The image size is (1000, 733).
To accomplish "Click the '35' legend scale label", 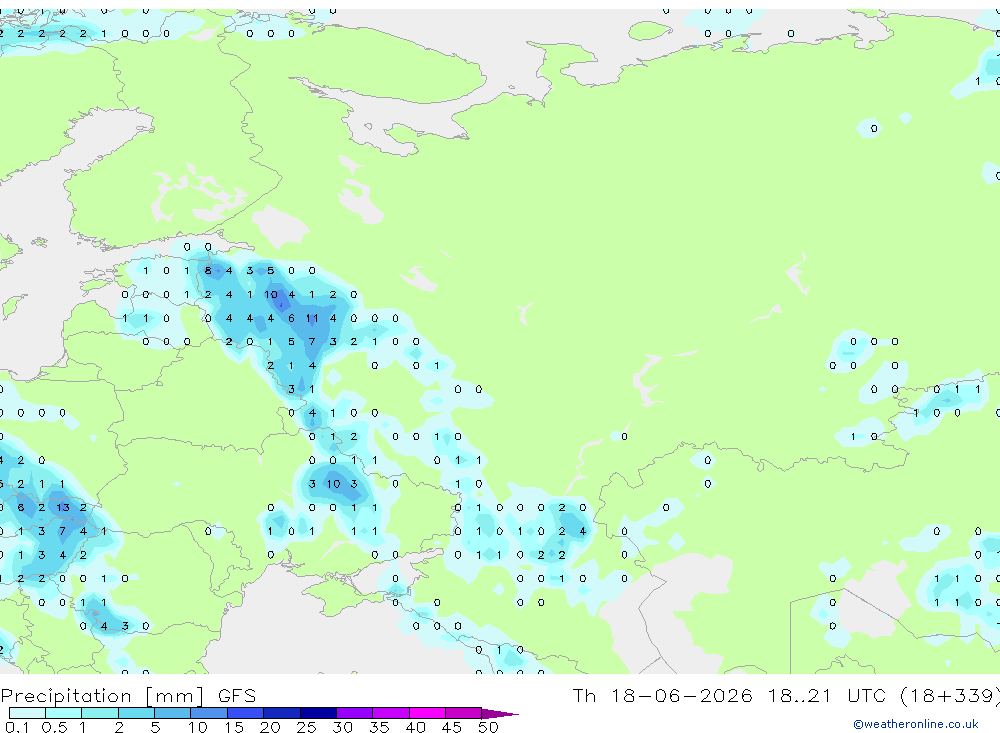I will pos(379,727).
